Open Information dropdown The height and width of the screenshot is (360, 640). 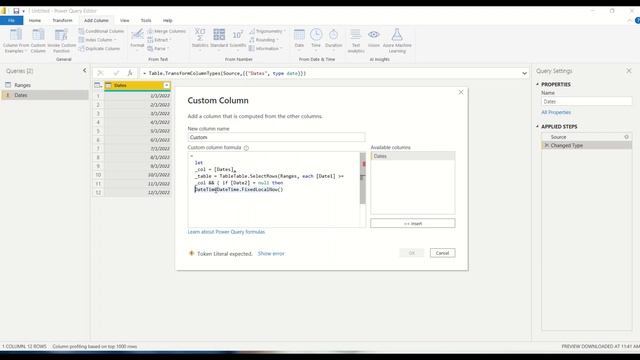[266, 49]
